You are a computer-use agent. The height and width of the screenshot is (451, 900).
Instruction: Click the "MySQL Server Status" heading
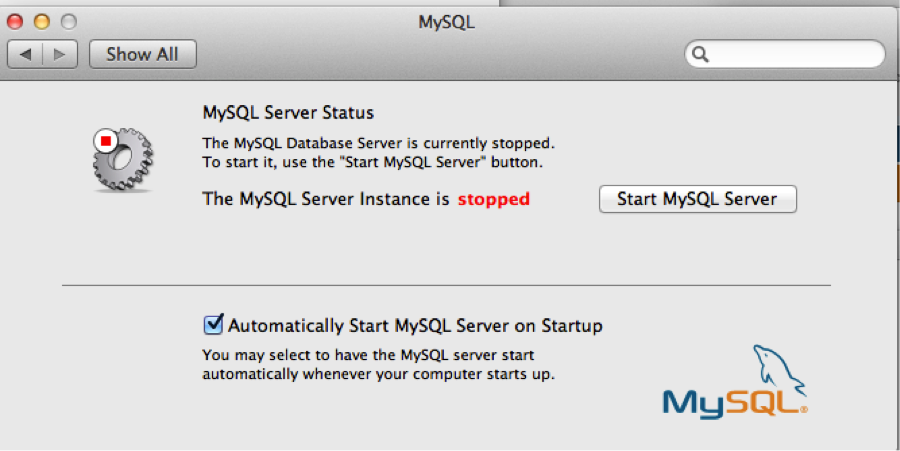(288, 113)
